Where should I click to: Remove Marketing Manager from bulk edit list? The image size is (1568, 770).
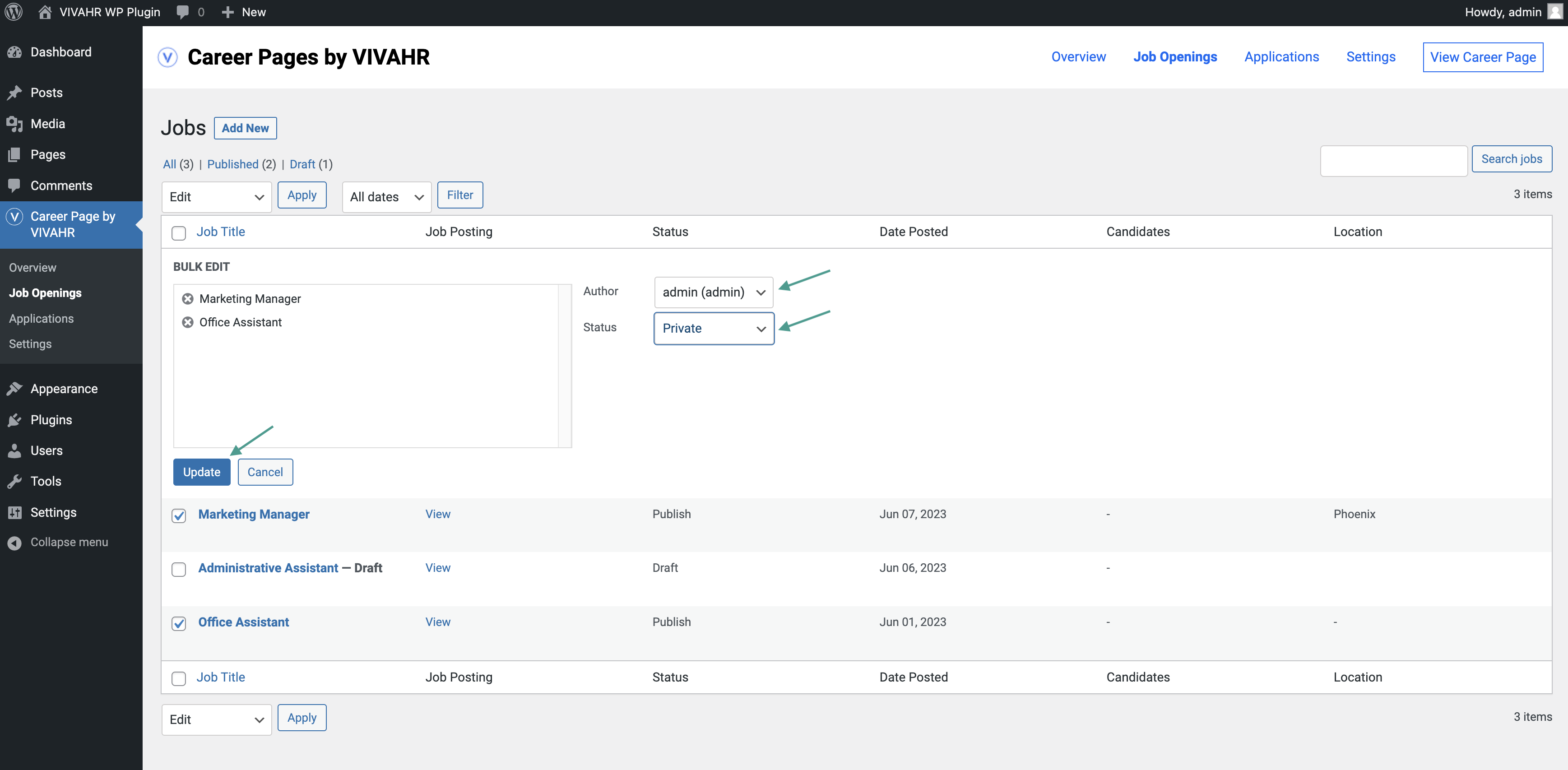coord(187,298)
